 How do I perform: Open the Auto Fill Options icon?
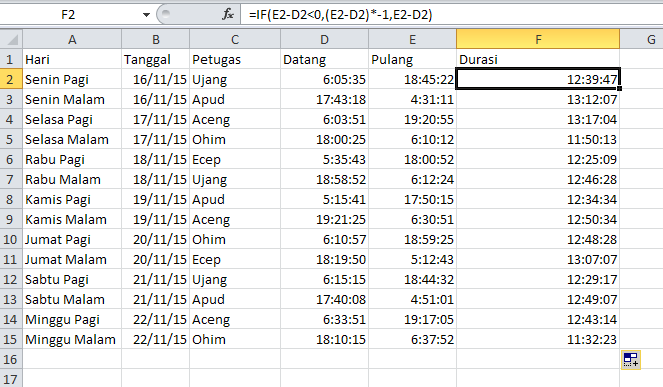click(x=630, y=360)
